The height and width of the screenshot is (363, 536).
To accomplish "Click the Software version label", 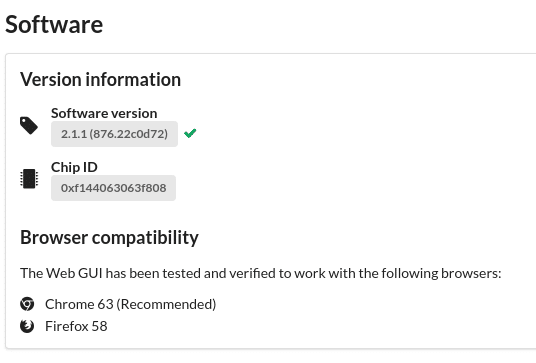I will 104,113.
